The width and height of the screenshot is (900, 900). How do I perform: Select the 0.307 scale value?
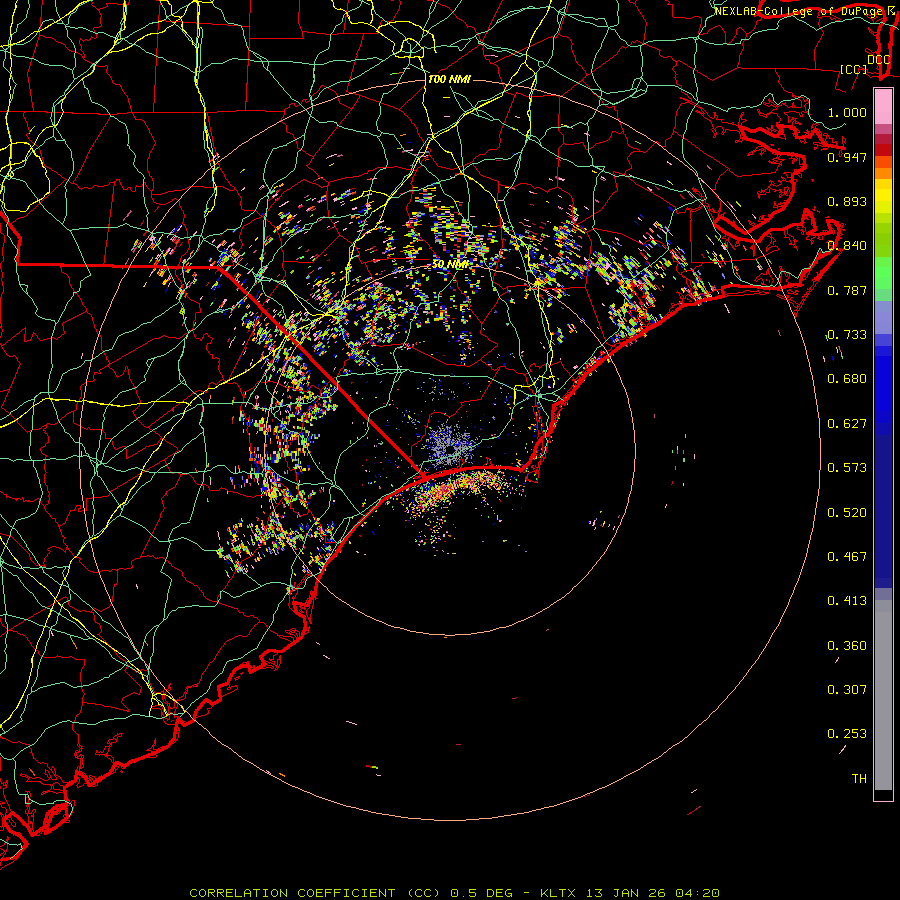(847, 690)
